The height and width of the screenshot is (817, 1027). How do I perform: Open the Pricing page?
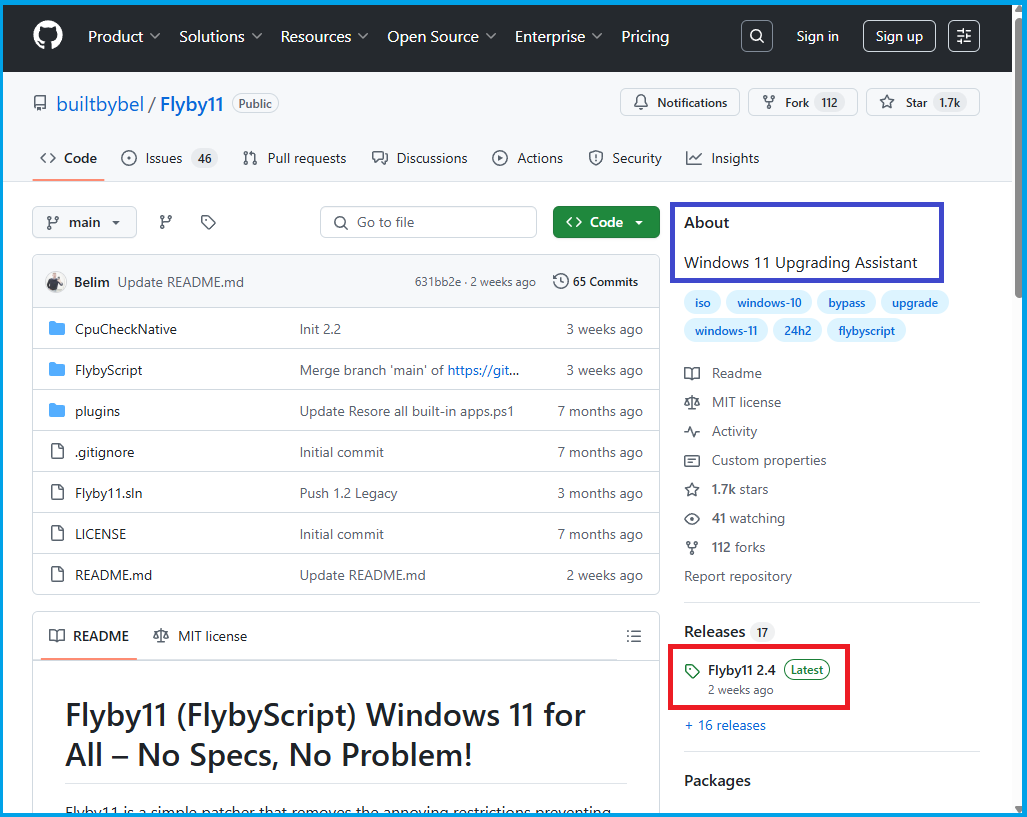click(645, 37)
